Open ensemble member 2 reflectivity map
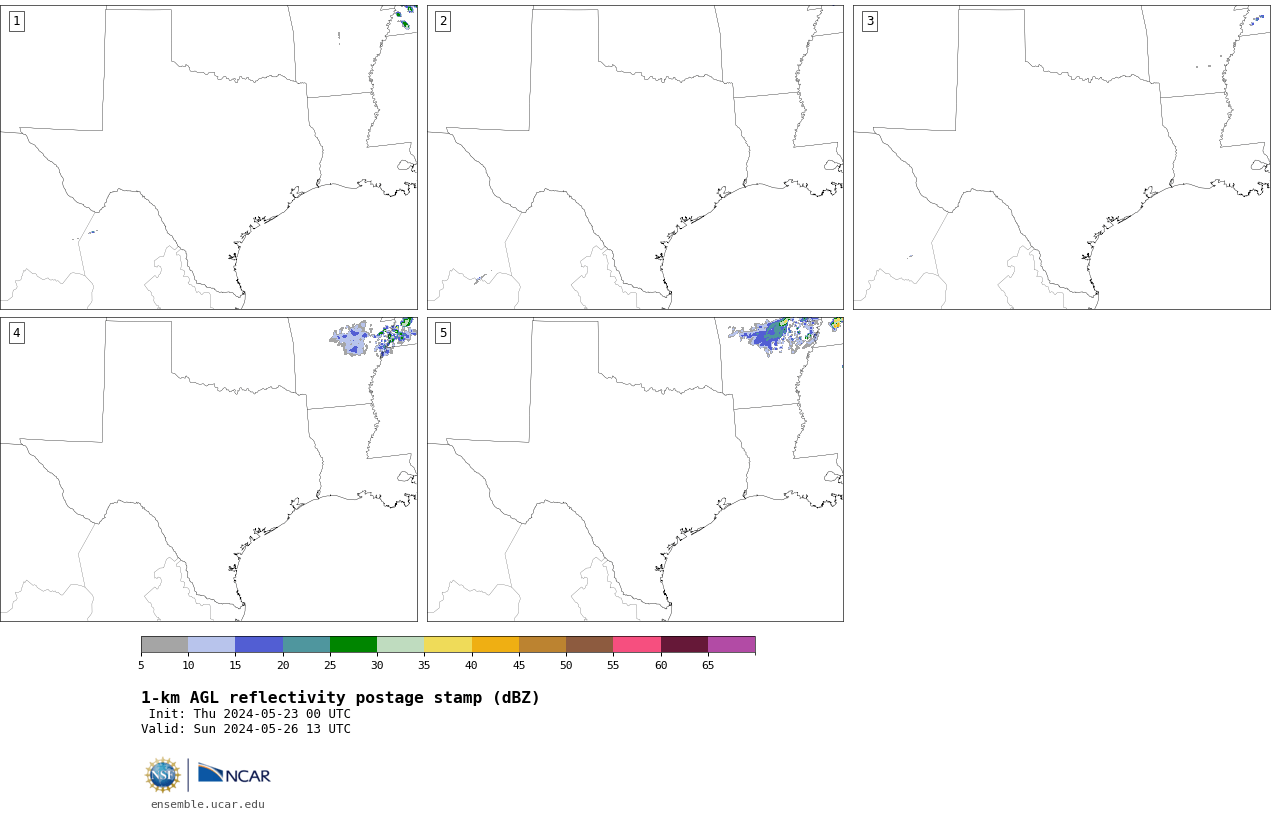 pos(635,157)
